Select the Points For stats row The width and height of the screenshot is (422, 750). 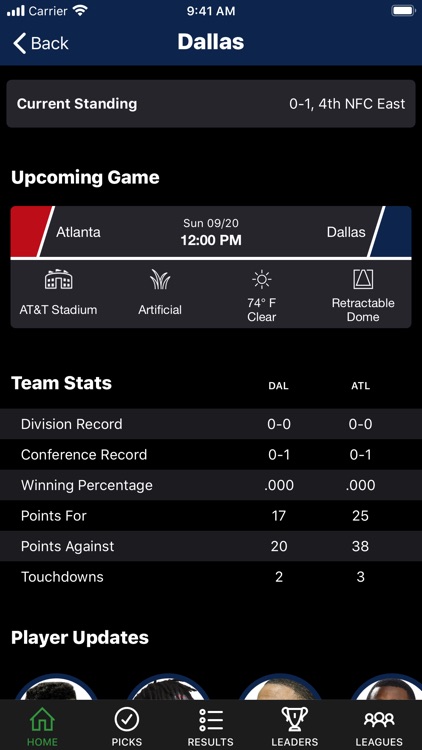click(211, 516)
